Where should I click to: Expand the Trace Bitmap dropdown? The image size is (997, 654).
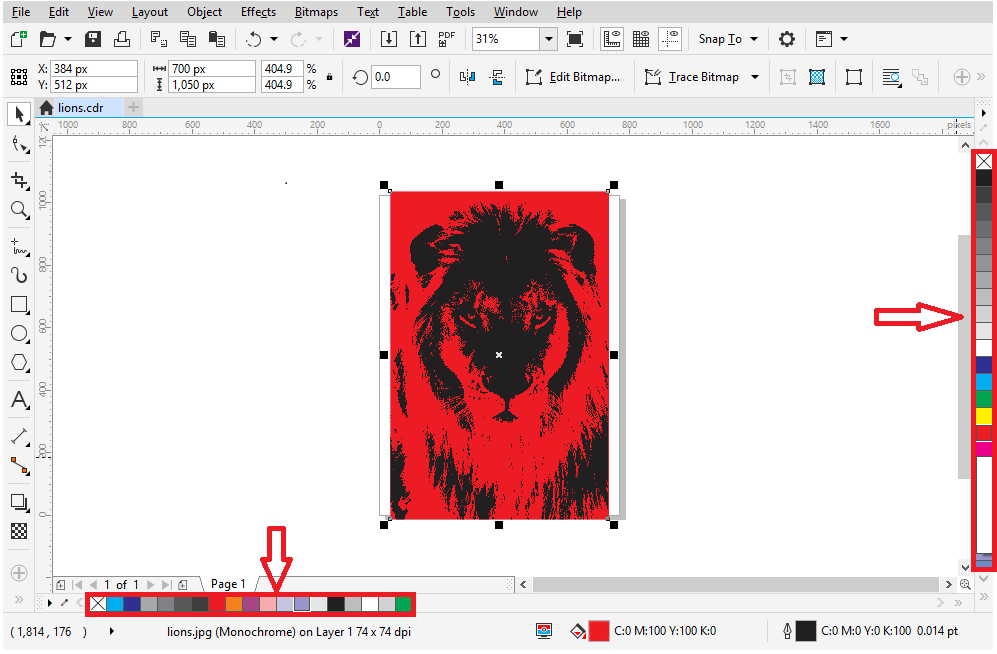click(x=755, y=76)
